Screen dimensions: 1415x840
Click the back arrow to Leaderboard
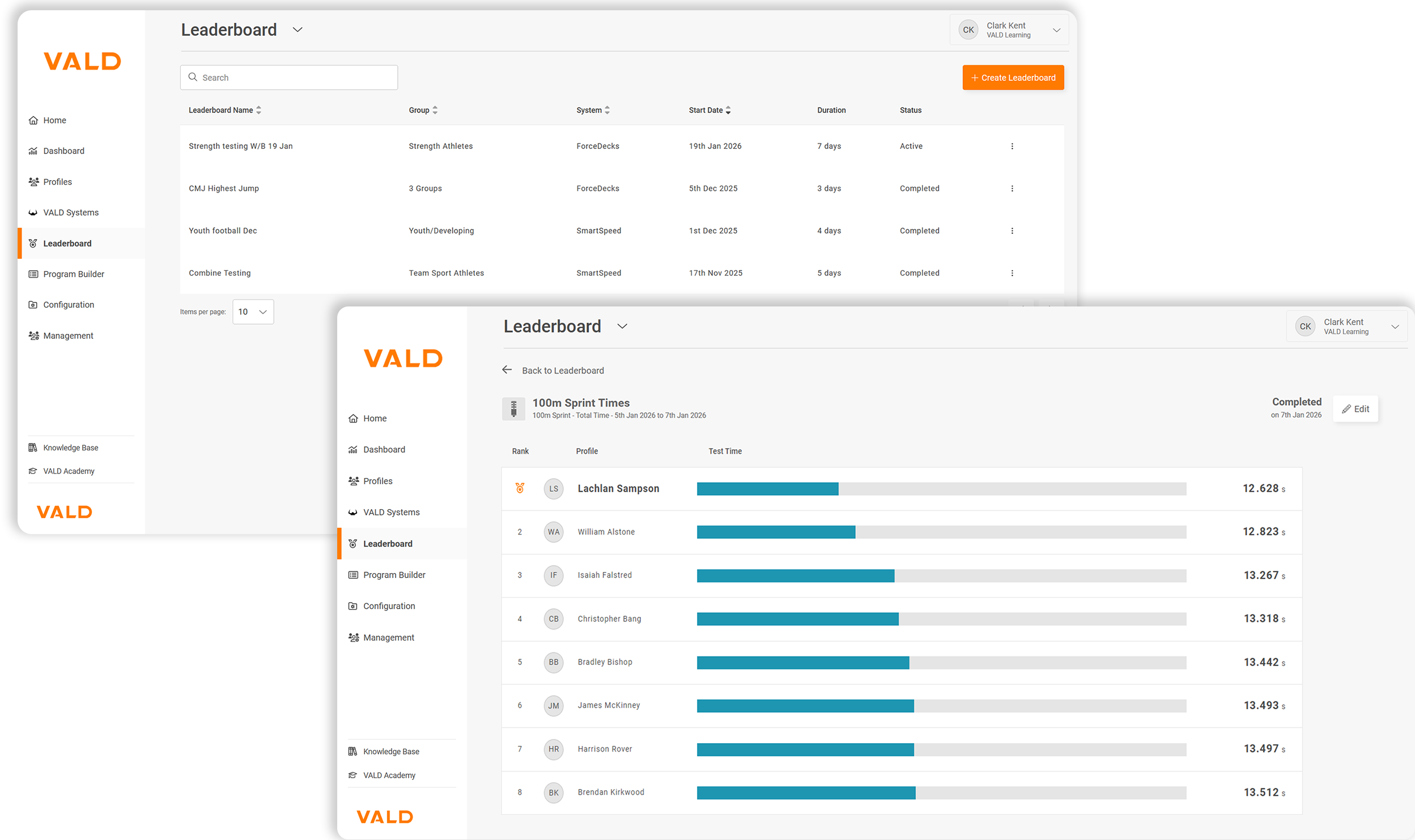tap(507, 370)
